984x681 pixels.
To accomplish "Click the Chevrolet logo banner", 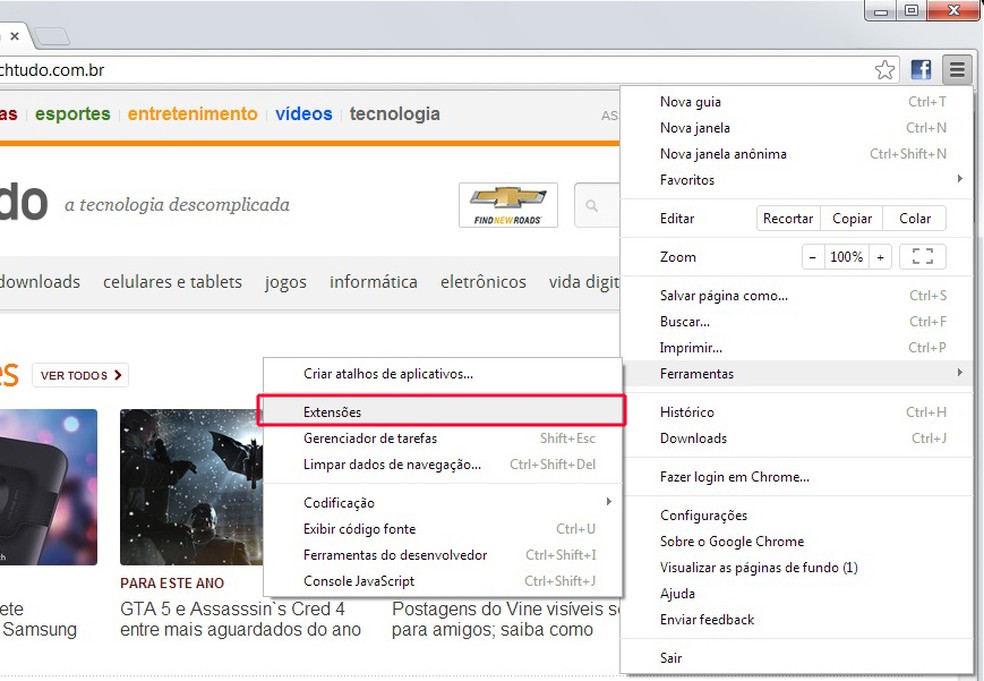I will point(508,203).
